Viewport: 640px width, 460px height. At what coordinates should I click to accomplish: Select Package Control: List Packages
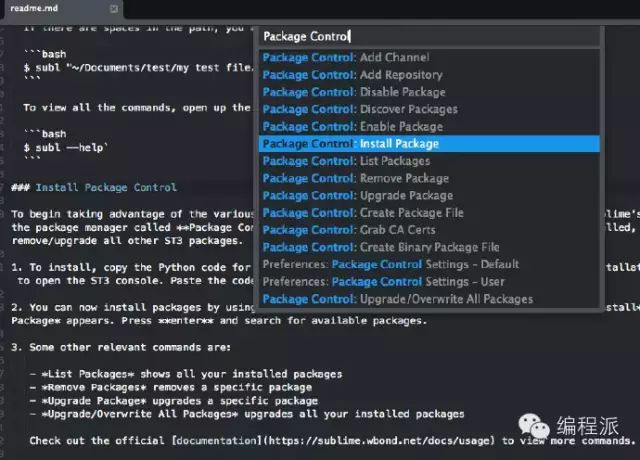coord(429,161)
